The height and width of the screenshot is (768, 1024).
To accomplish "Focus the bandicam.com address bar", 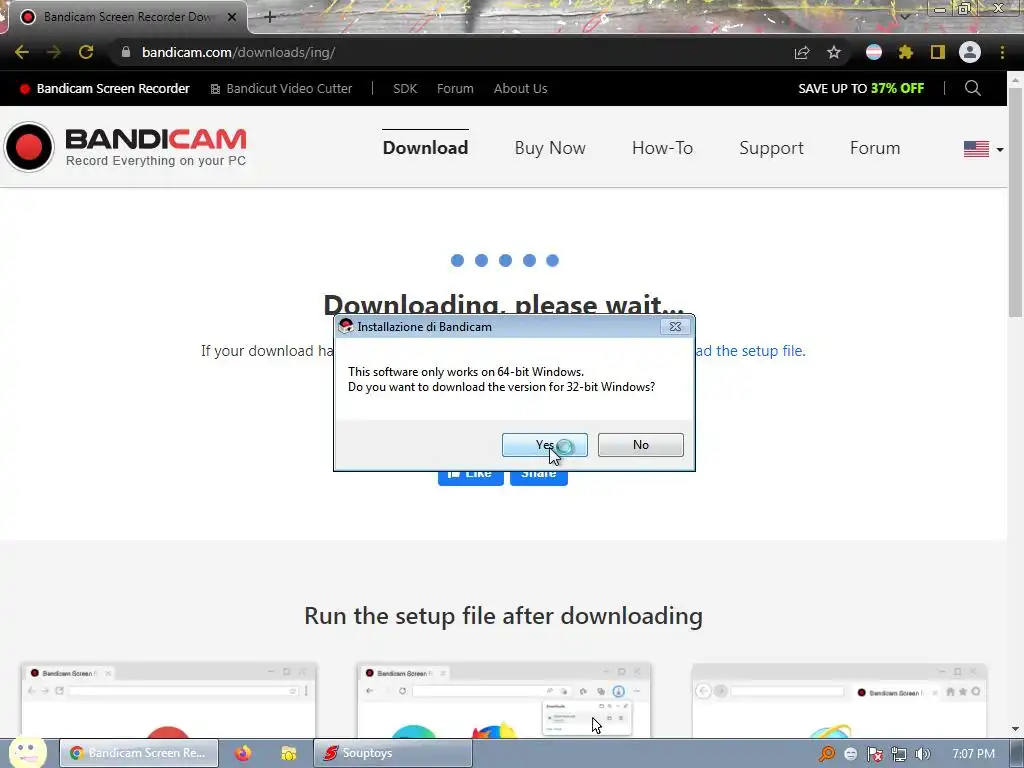I will click(451, 52).
